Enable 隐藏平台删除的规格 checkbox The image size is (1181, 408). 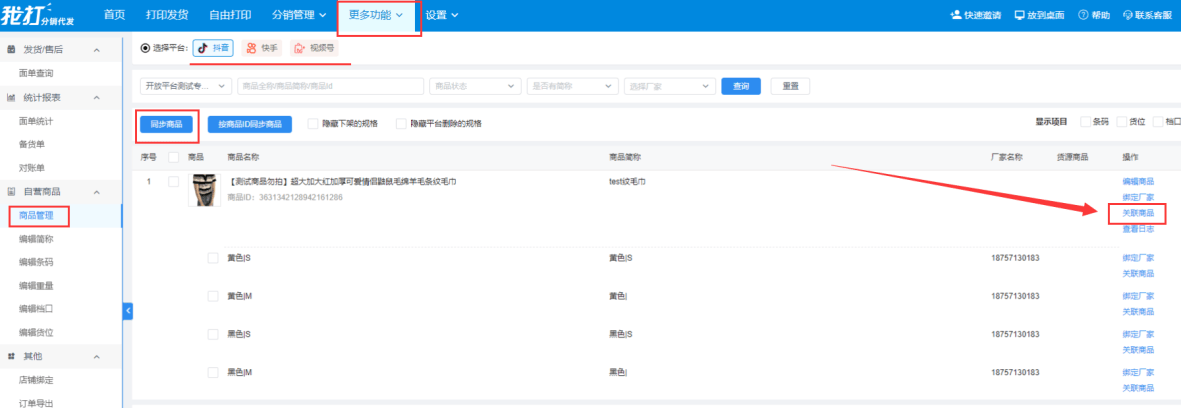tap(401, 124)
